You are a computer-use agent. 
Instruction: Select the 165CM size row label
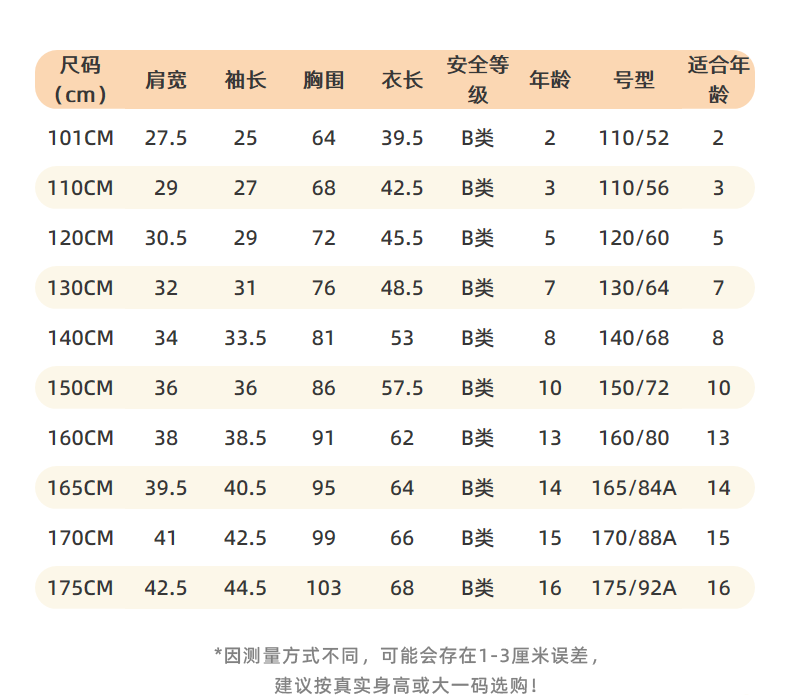pos(80,488)
